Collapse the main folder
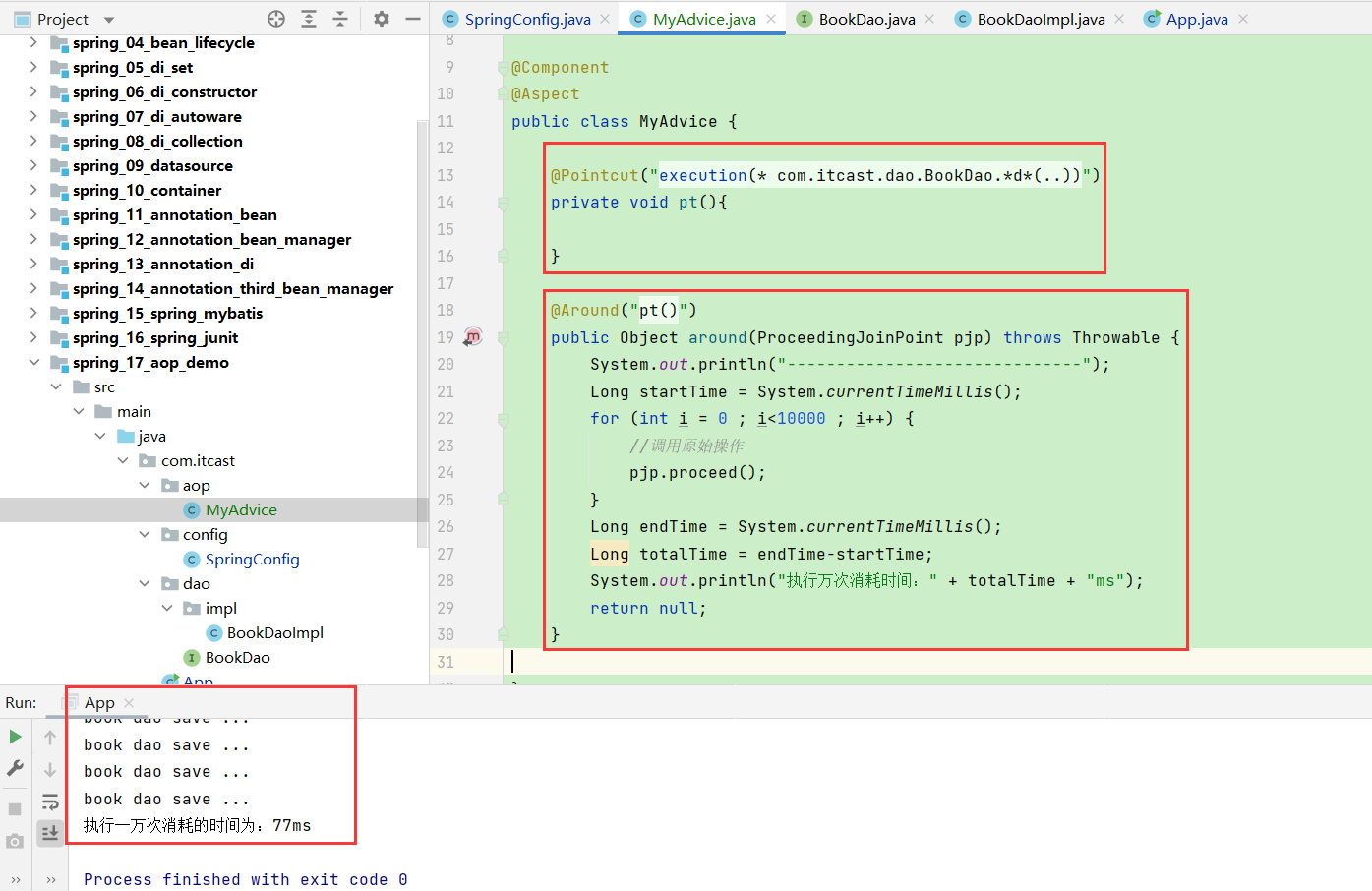 coord(79,411)
